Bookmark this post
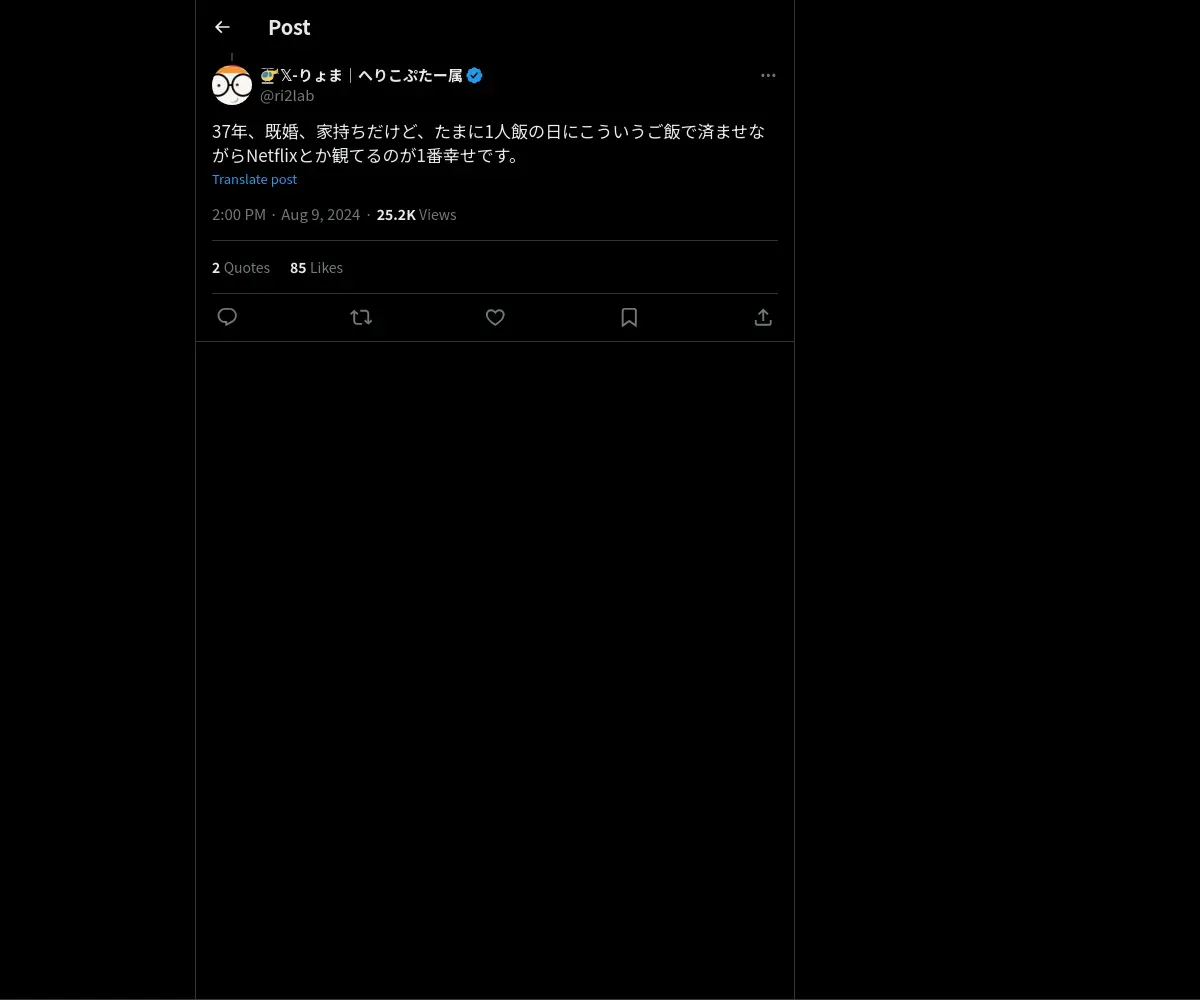The width and height of the screenshot is (1200, 1000). 629,317
